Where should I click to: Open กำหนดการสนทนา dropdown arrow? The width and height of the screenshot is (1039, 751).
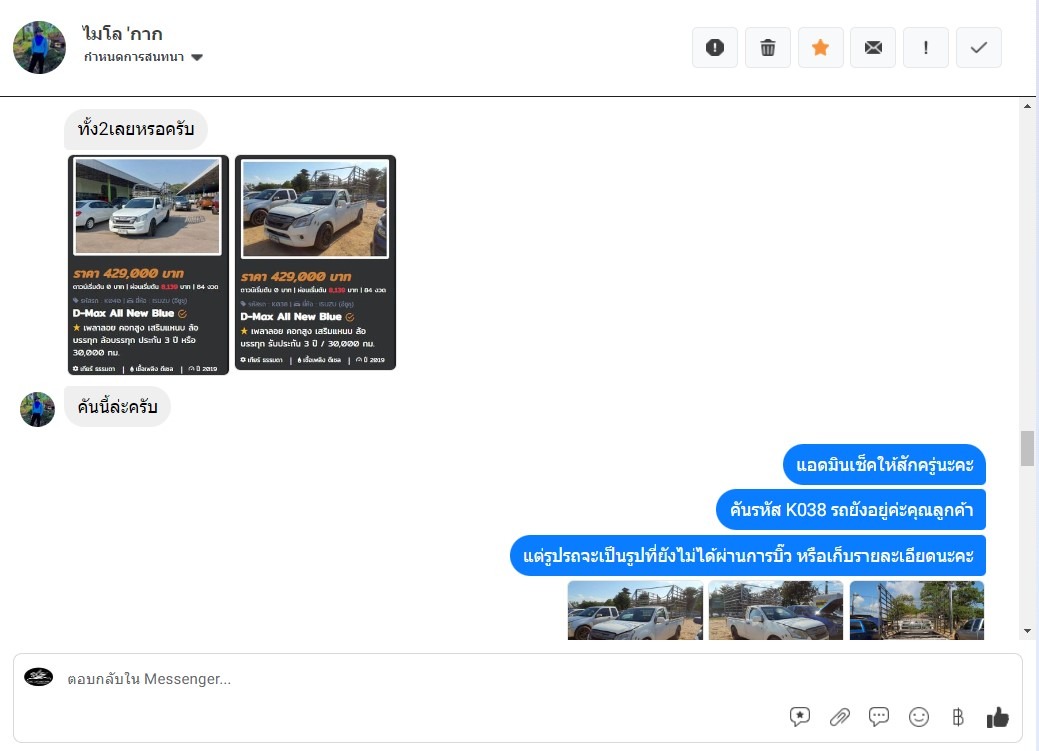coord(197,57)
